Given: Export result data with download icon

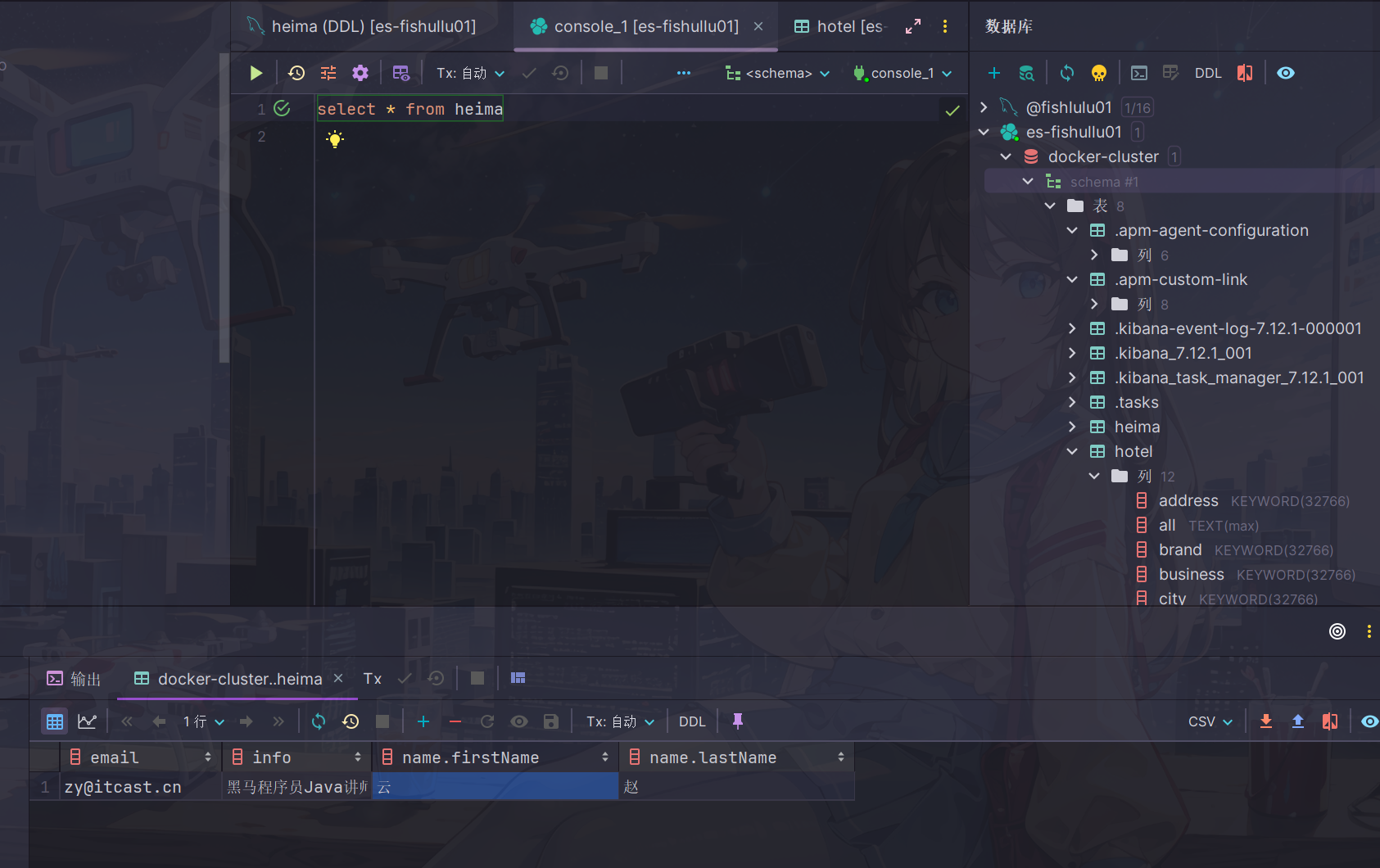Looking at the screenshot, I should click(1266, 721).
